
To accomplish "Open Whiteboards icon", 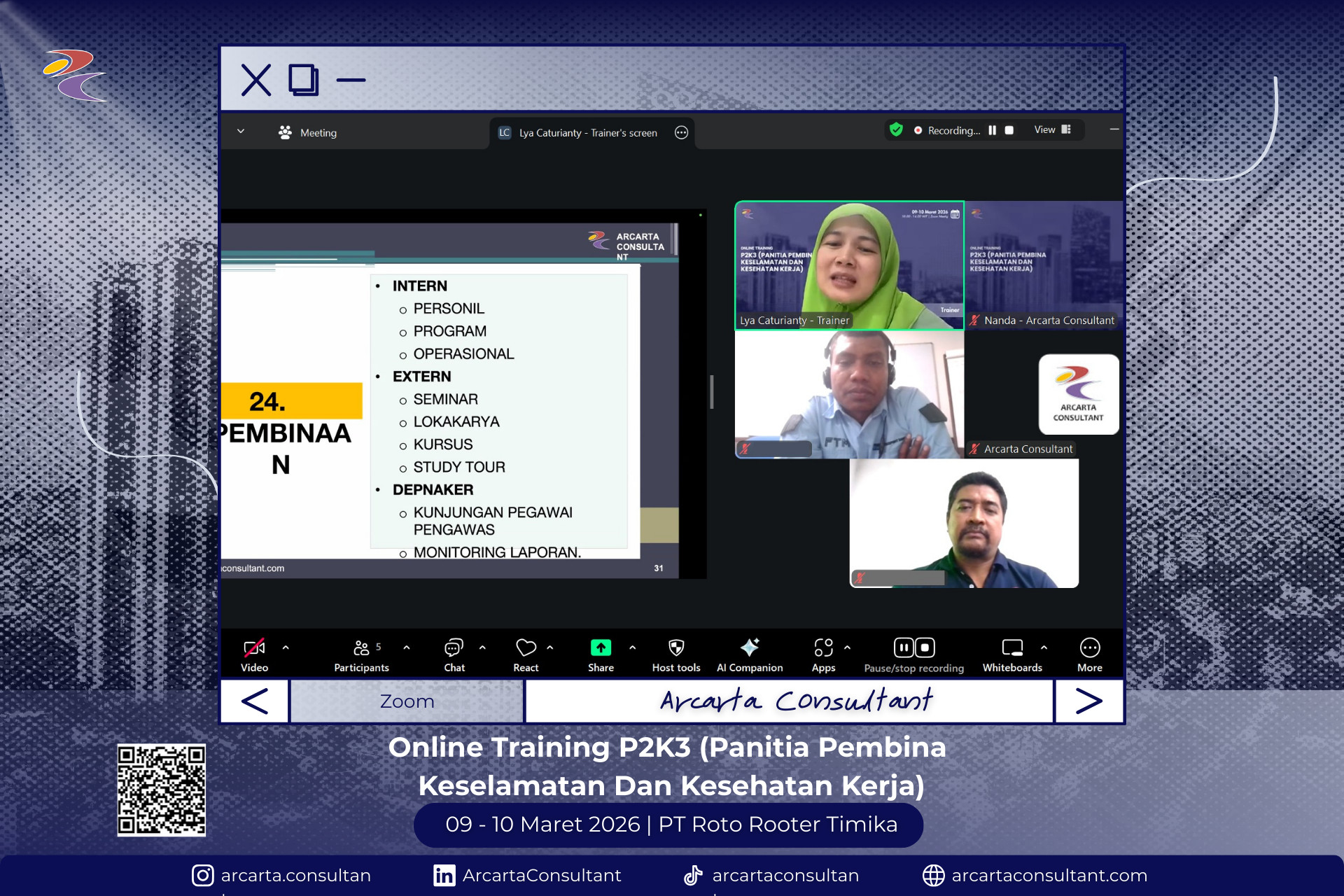I will click(x=1012, y=648).
